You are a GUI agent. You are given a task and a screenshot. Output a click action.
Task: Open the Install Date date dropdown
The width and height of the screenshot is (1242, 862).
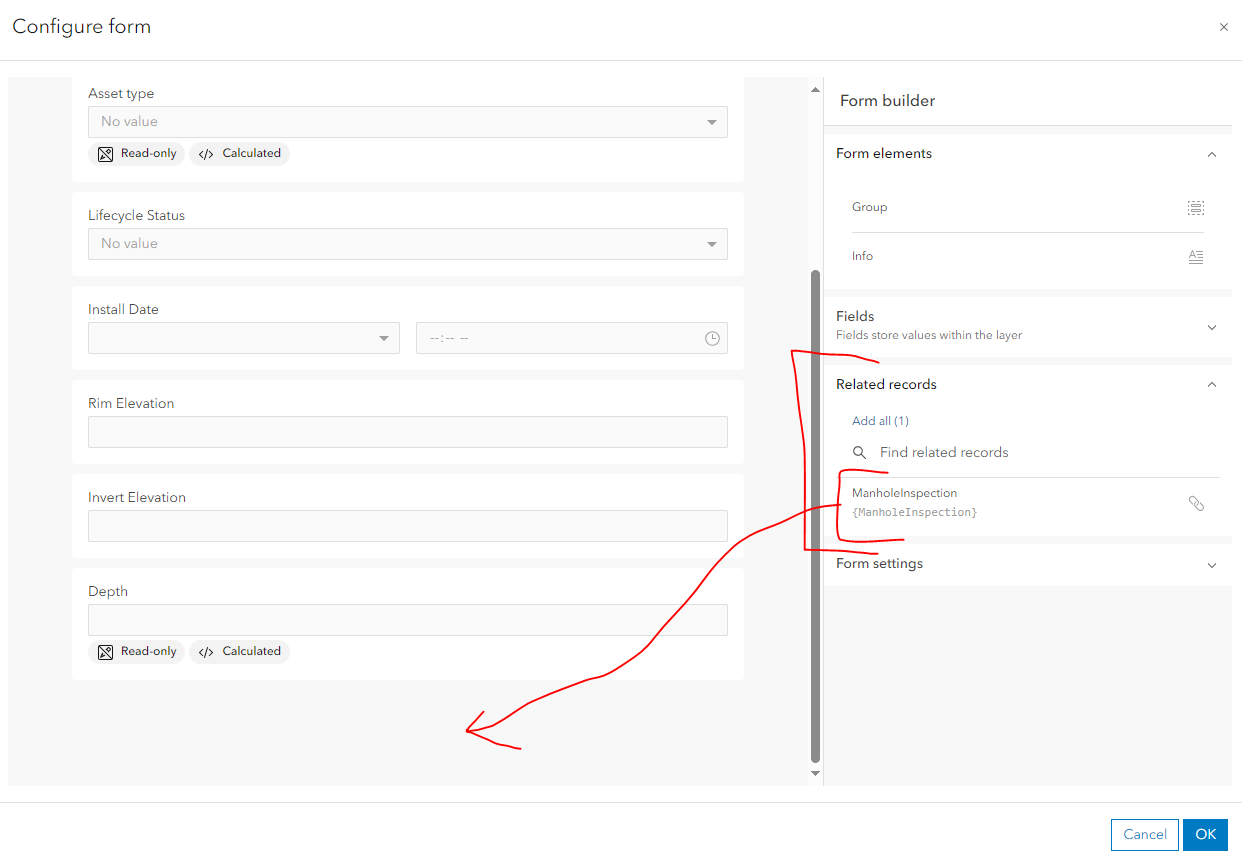[384, 338]
